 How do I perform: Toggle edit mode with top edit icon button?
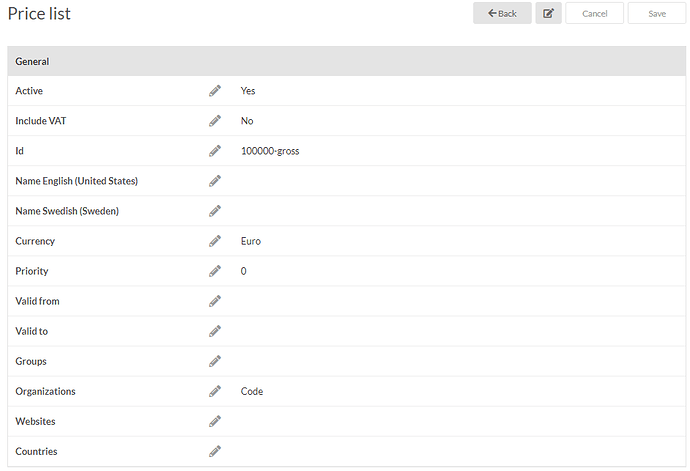[548, 13]
